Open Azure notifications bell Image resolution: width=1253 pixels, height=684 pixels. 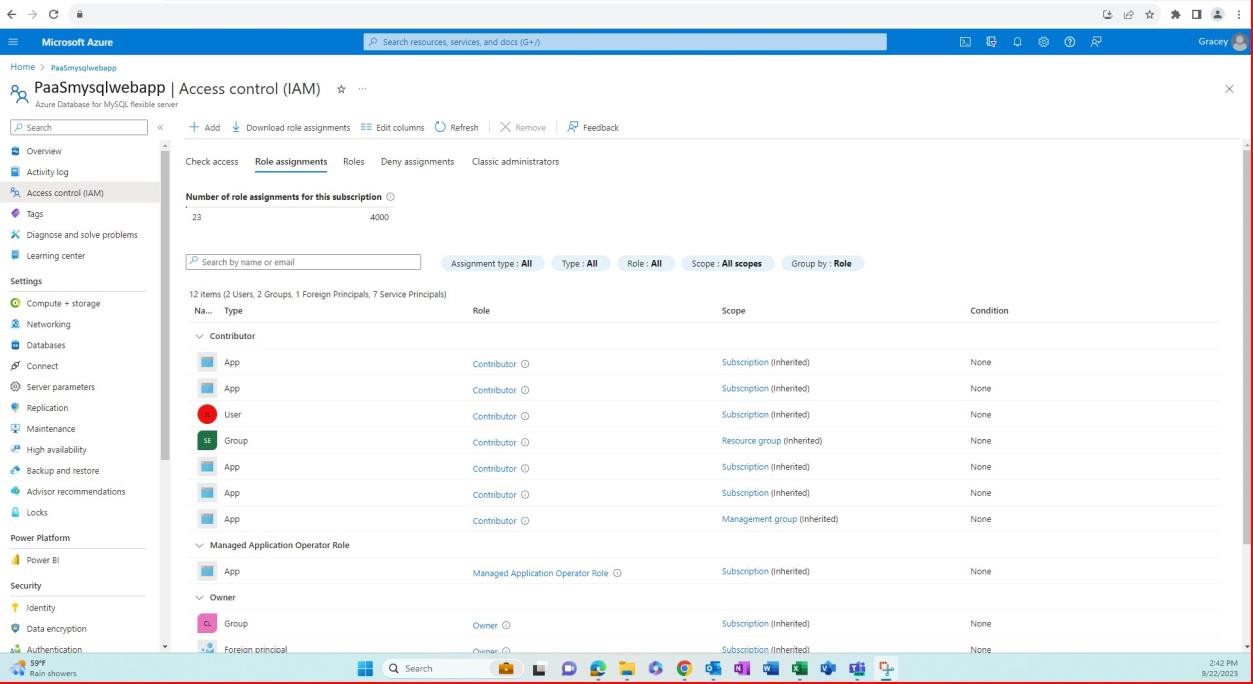(1016, 42)
